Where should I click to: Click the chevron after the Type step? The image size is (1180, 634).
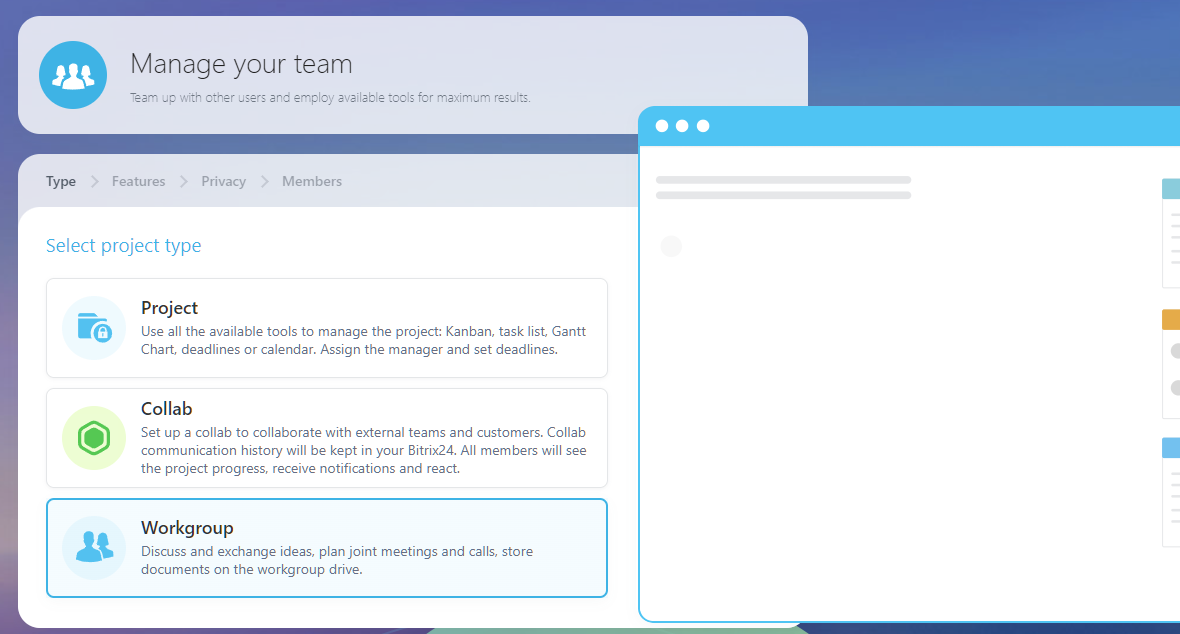[x=93, y=181]
